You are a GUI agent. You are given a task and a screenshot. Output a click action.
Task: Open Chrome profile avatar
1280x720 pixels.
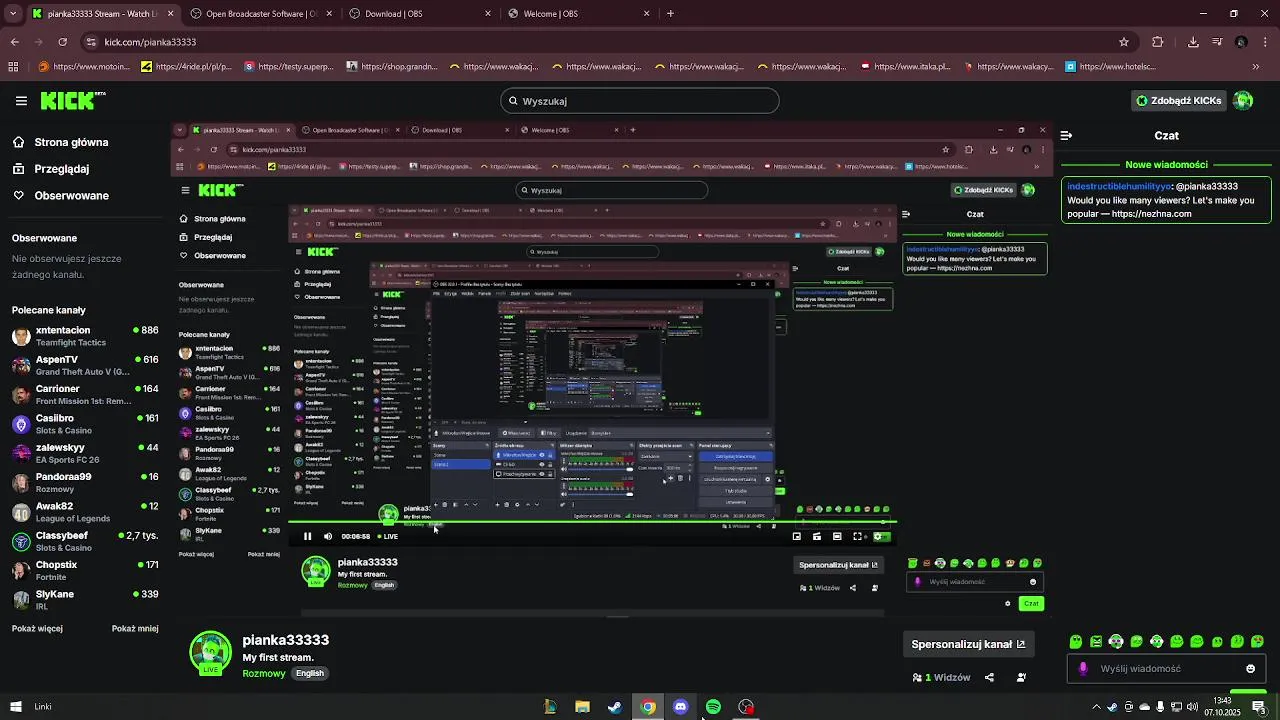pyautogui.click(x=1241, y=42)
